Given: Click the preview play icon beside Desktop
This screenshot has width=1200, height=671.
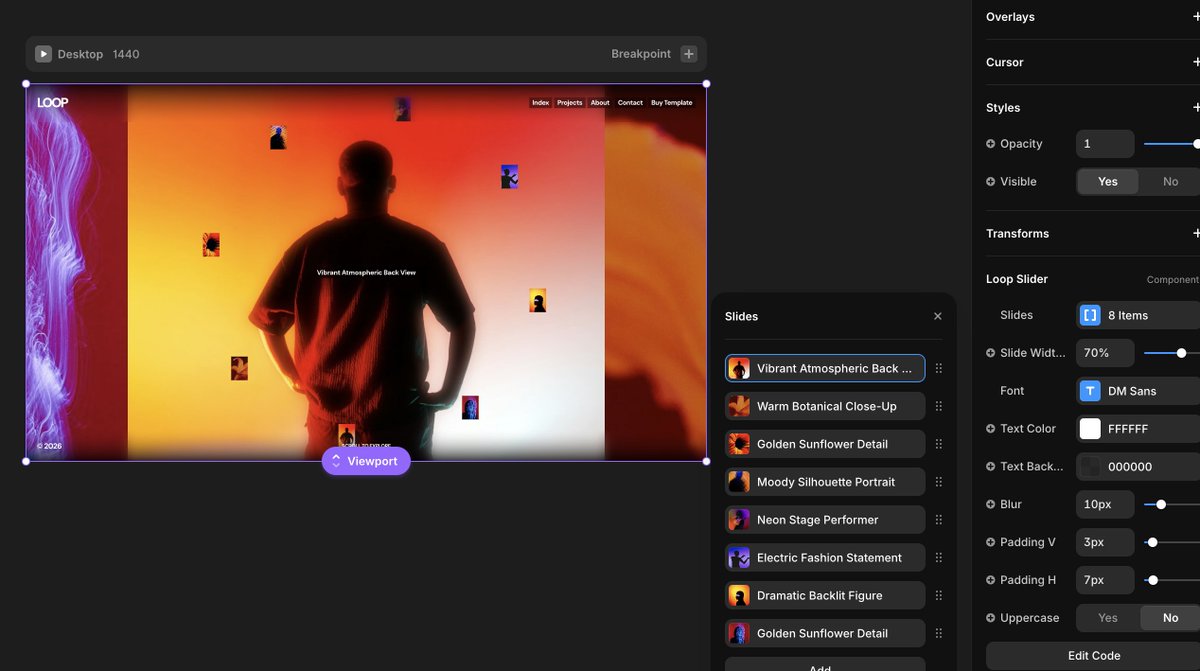Looking at the screenshot, I should click(x=43, y=54).
